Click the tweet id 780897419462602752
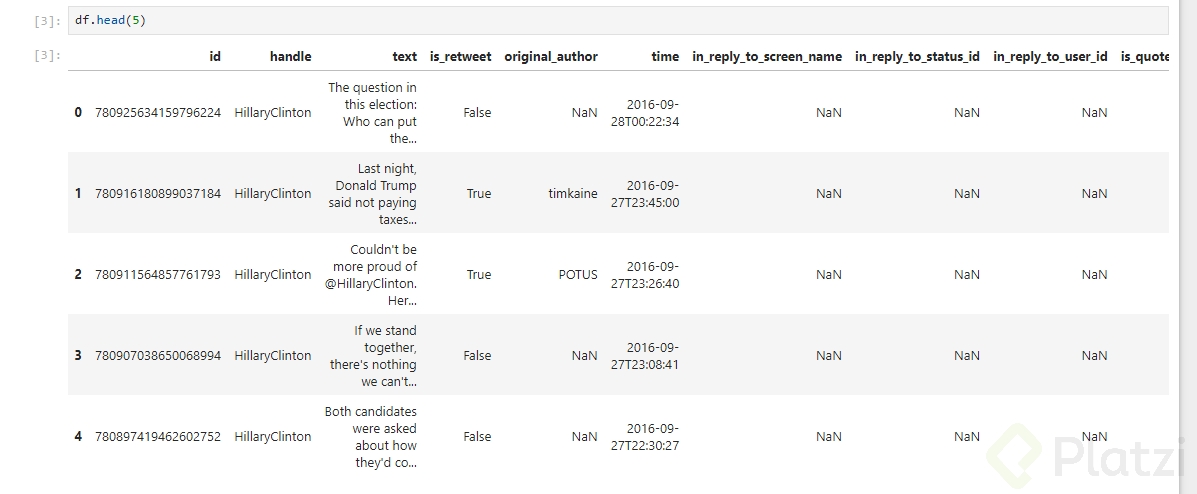1197x494 pixels. (x=158, y=437)
